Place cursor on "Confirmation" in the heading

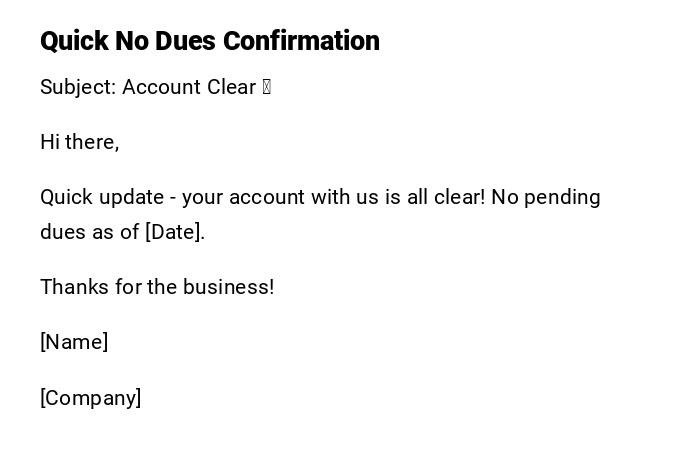point(301,41)
